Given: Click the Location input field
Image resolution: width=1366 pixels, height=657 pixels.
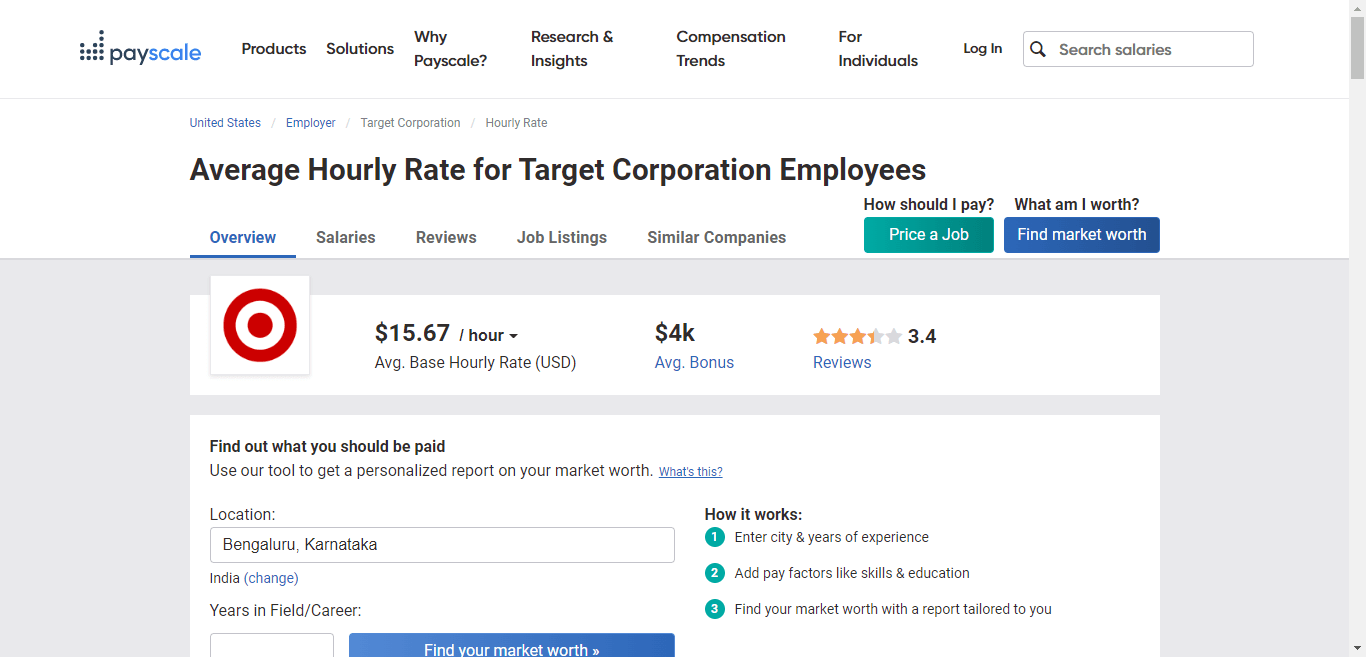Looking at the screenshot, I should point(442,544).
